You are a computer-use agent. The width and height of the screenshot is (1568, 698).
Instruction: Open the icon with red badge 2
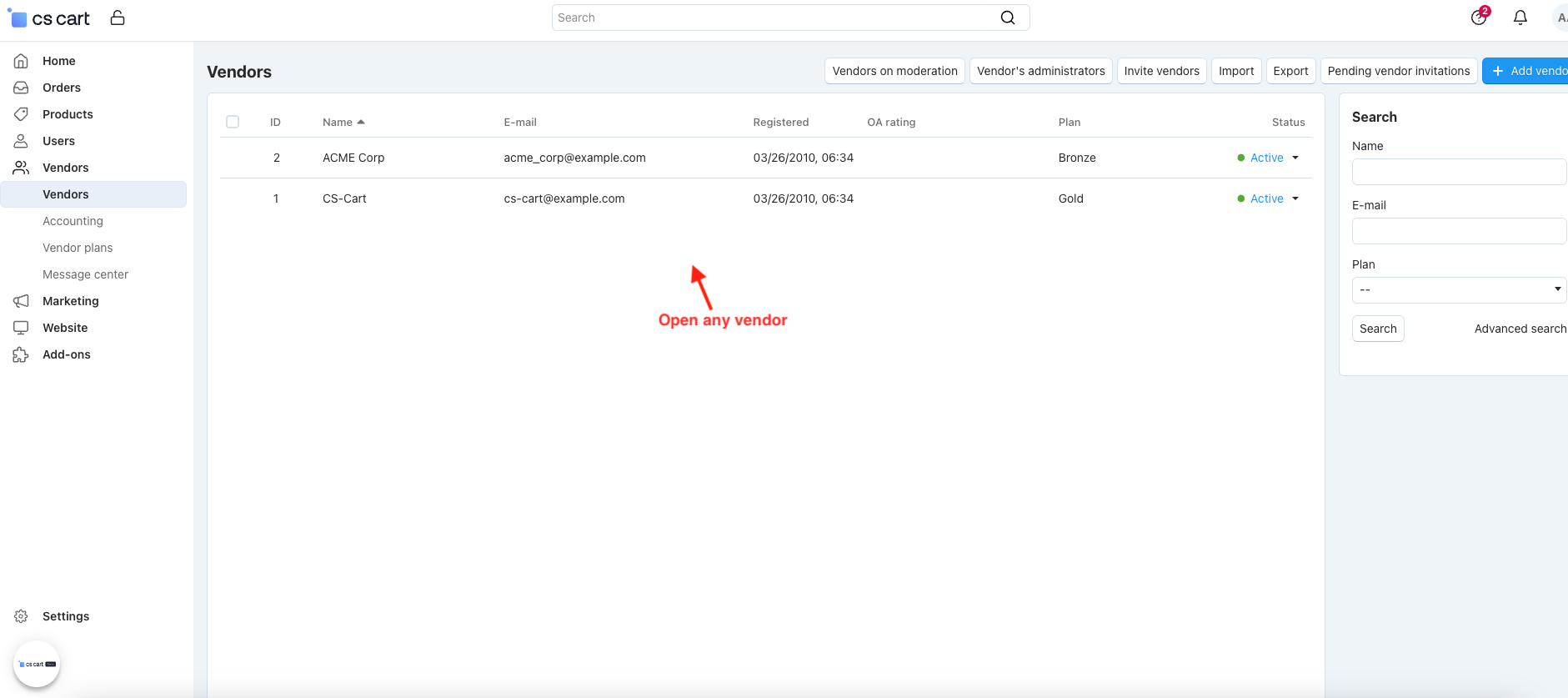pyautogui.click(x=1480, y=17)
